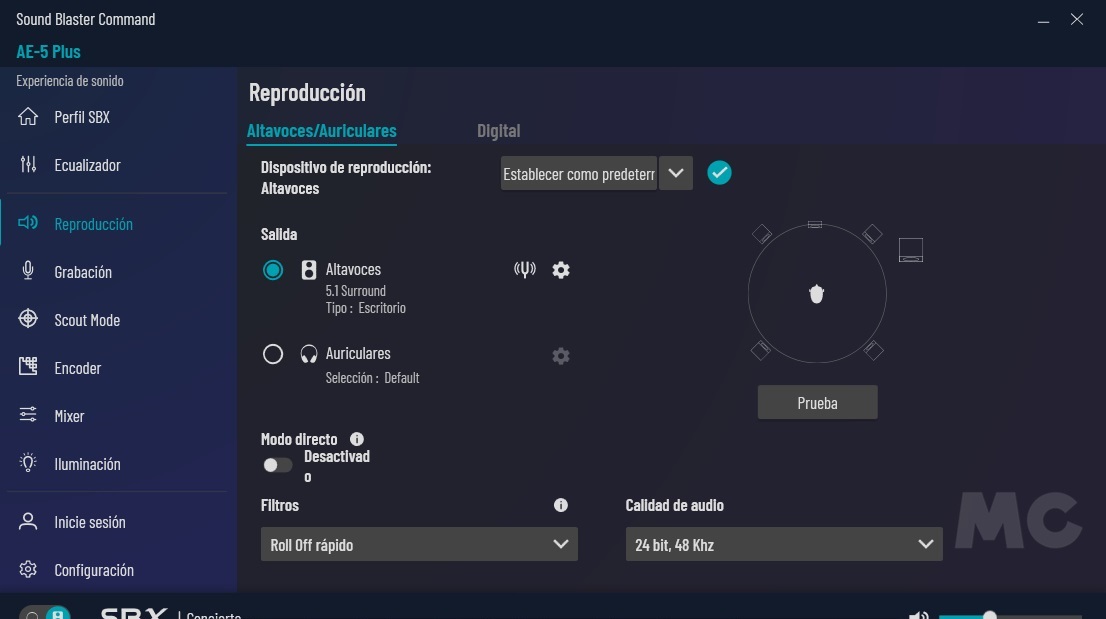
Task: Click the speaker calibration icon next to Altavoces
Action: point(525,270)
